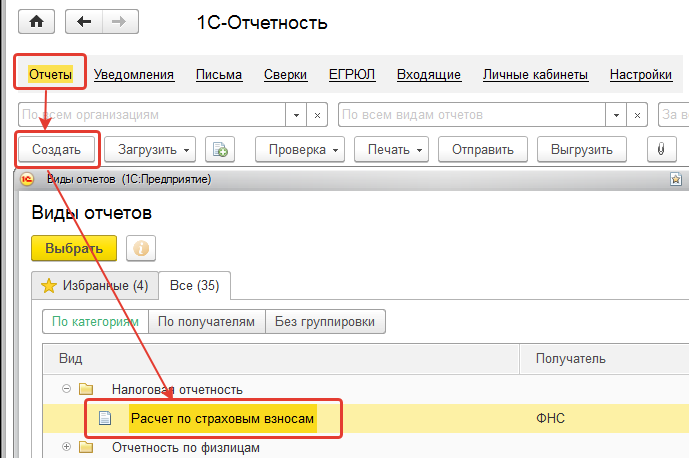
Task: Clear the organization filter with the x
Action: point(318,115)
